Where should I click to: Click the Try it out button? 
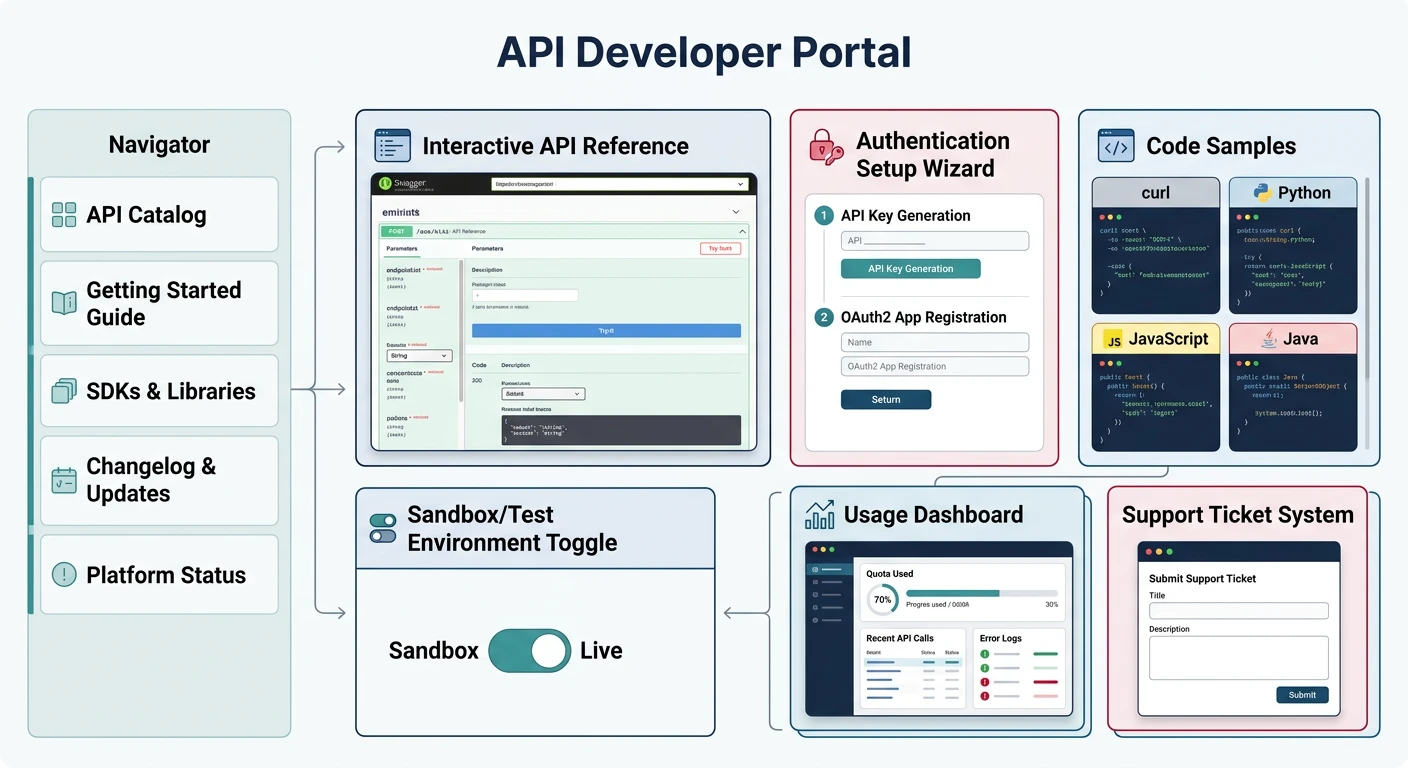(720, 247)
